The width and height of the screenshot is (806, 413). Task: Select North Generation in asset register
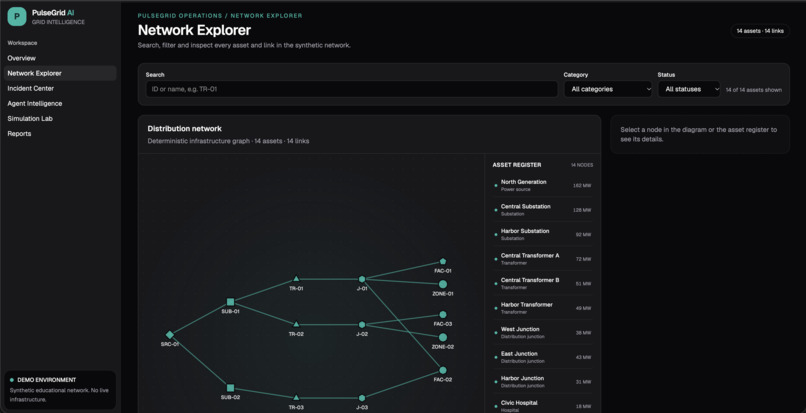(x=543, y=185)
